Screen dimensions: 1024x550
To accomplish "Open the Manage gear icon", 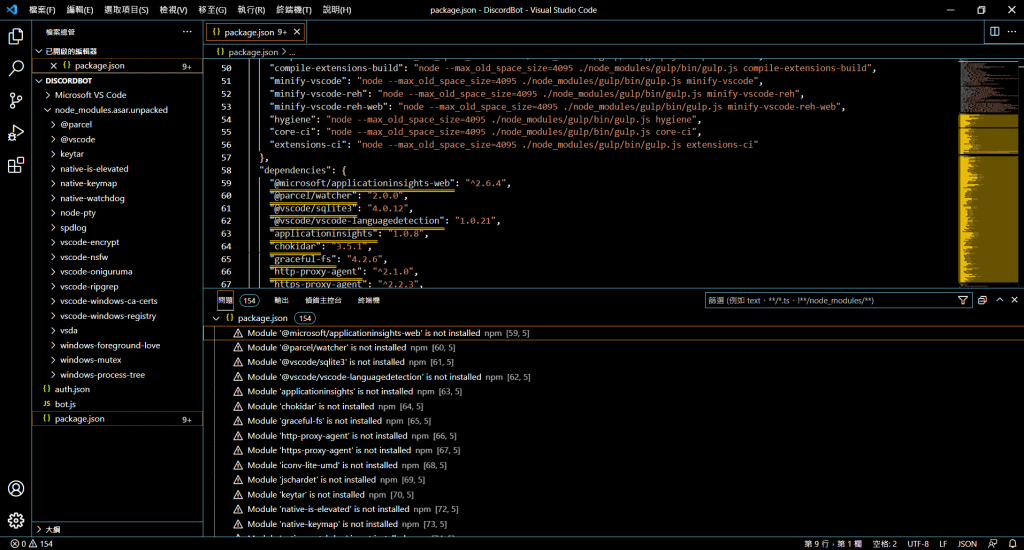I will pos(16,521).
